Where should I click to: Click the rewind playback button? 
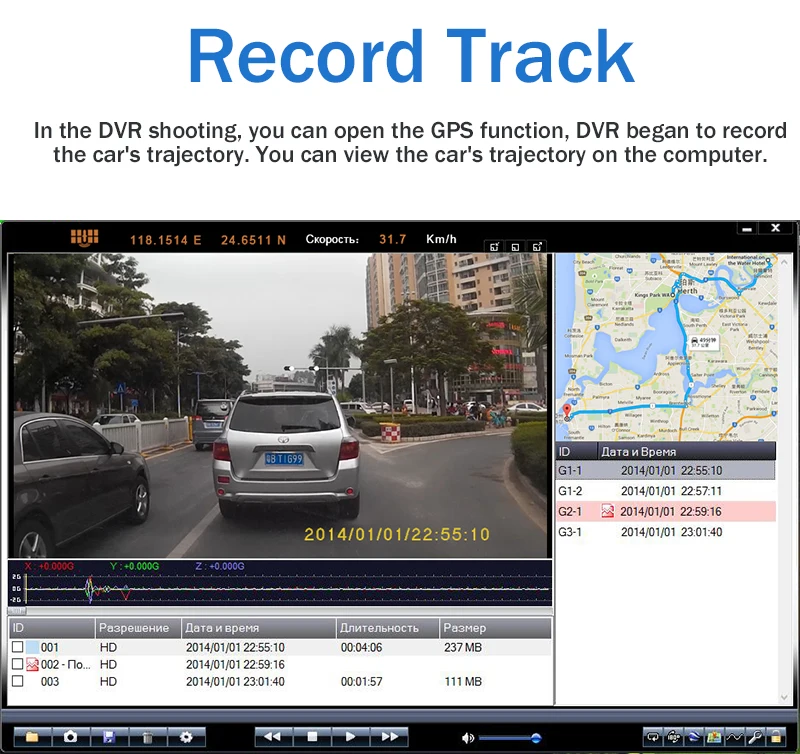(x=273, y=737)
